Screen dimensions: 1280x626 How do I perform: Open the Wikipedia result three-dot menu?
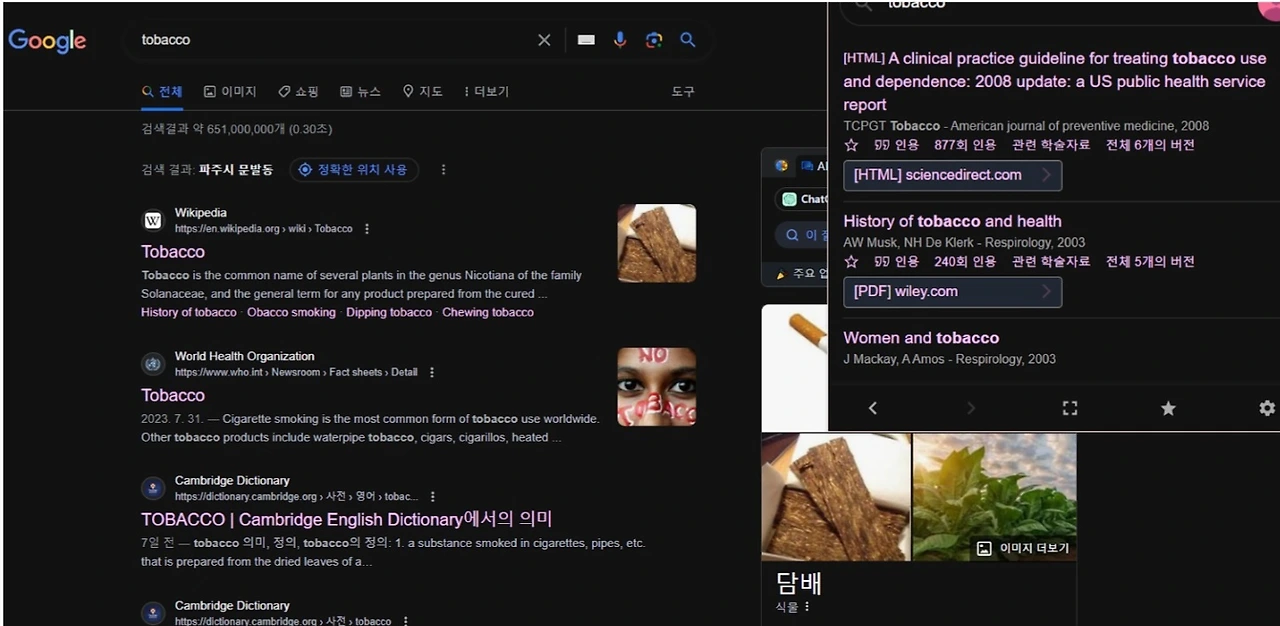click(367, 229)
